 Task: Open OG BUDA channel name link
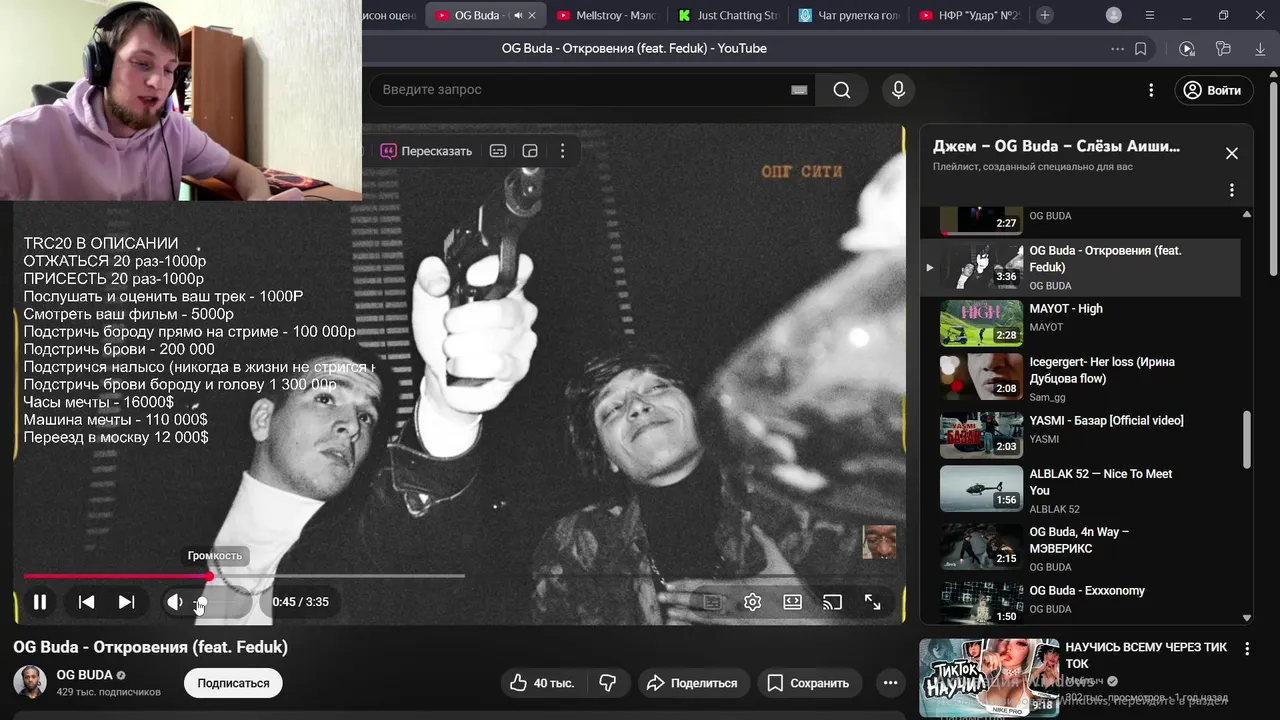84,675
